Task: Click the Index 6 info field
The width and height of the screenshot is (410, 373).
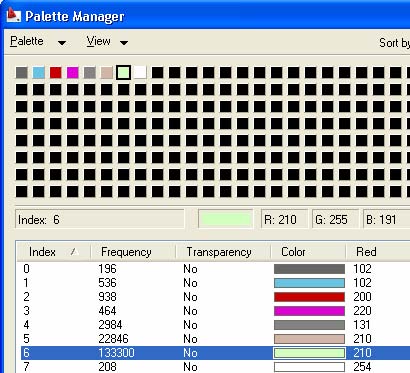Action: click(x=100, y=219)
